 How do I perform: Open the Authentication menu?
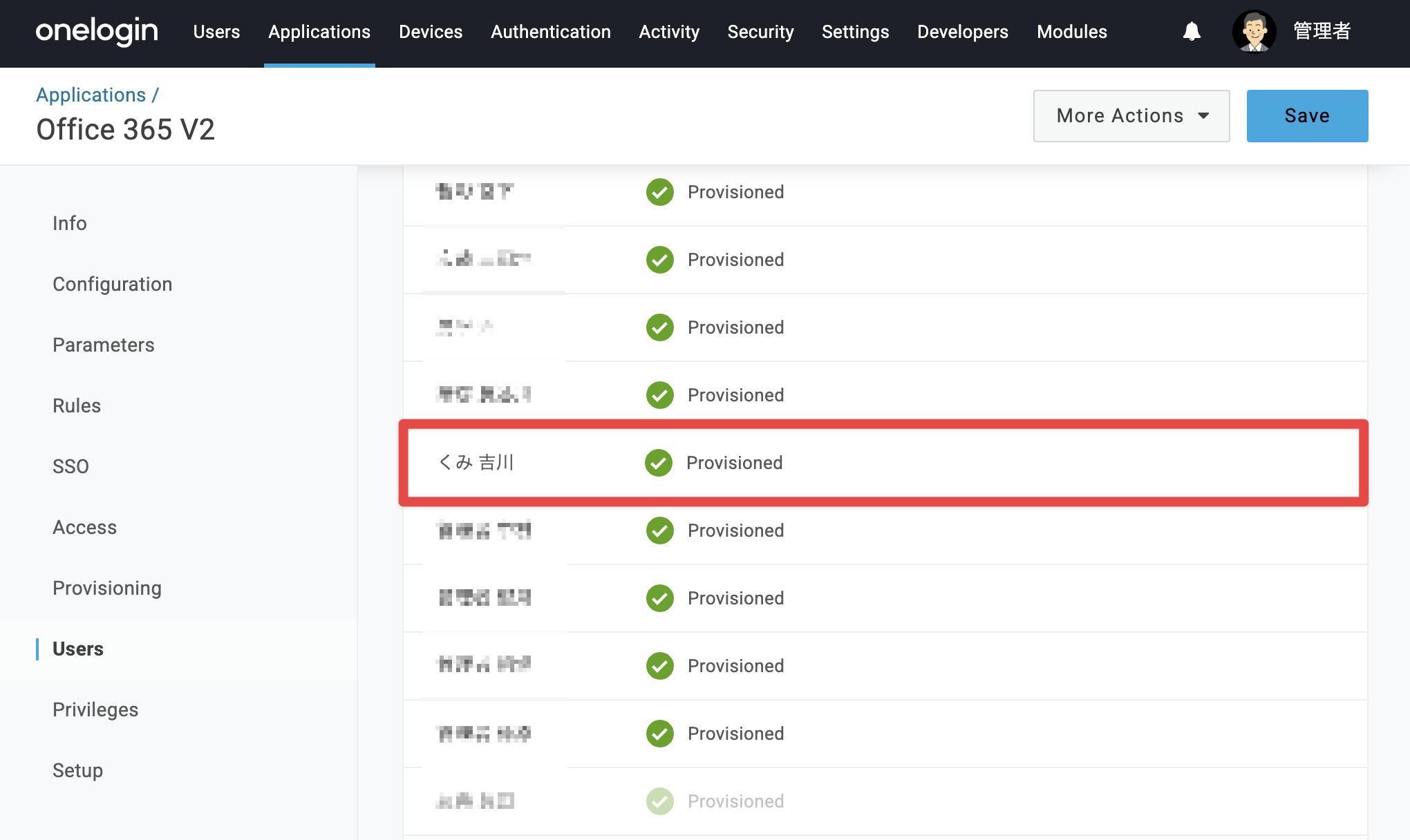pyautogui.click(x=551, y=32)
